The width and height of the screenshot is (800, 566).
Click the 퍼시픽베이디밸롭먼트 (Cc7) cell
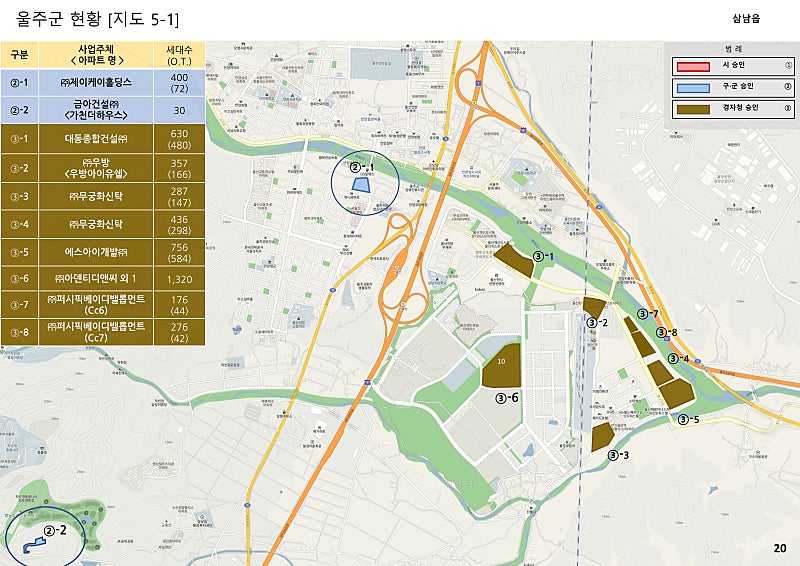[96, 332]
